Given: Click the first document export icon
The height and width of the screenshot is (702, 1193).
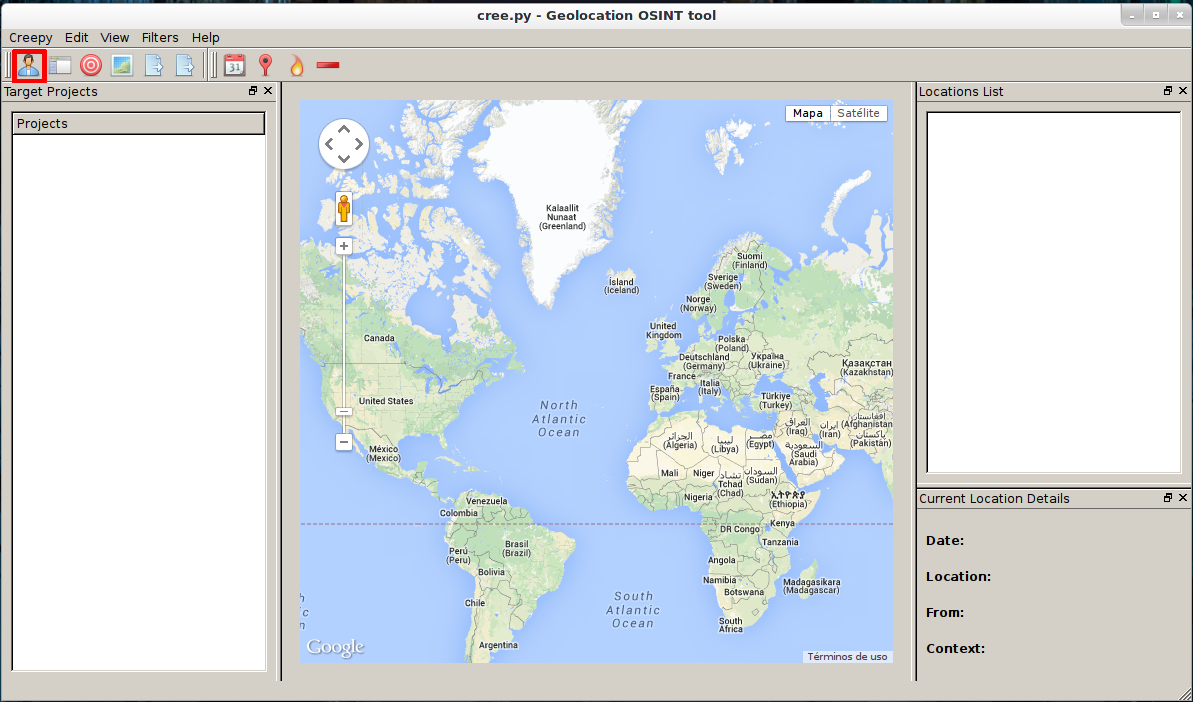Looking at the screenshot, I should coord(154,66).
